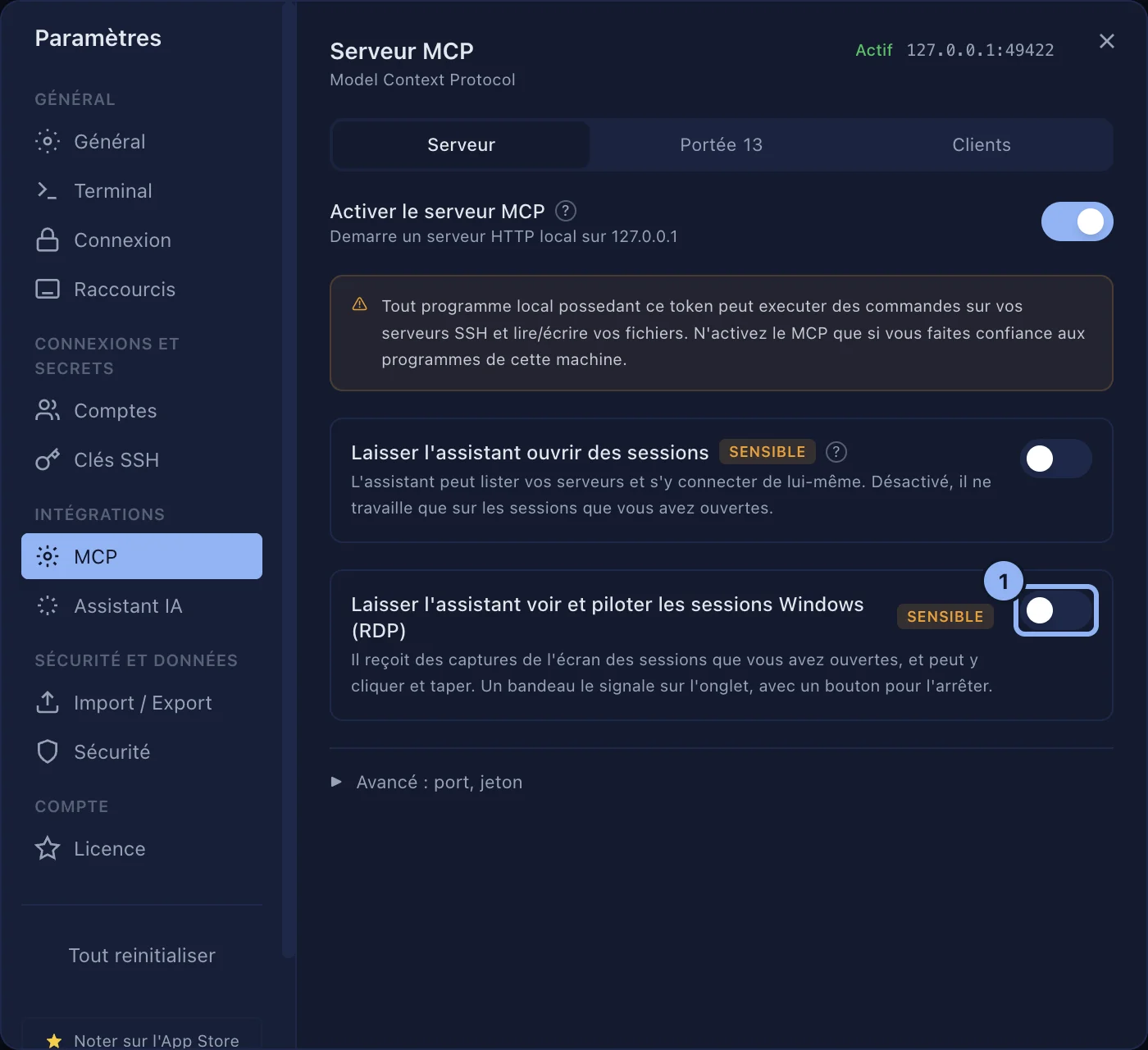
Task: Enable the Windows (RDP) sessions toggle
Action: (1056, 610)
